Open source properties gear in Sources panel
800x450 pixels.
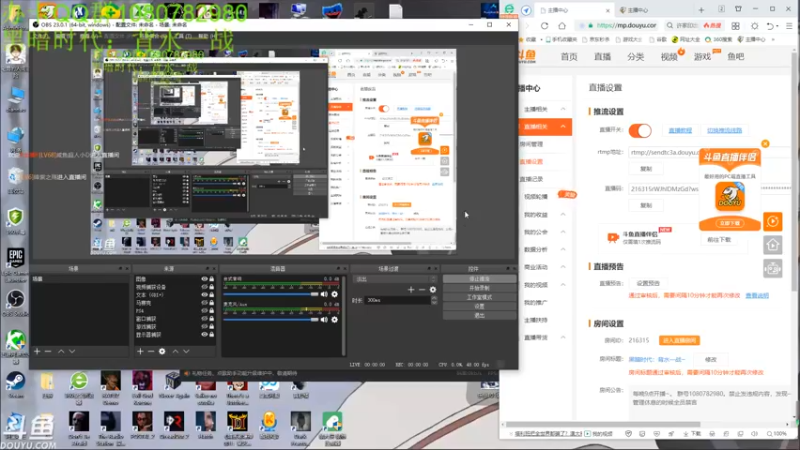pyautogui.click(x=162, y=352)
